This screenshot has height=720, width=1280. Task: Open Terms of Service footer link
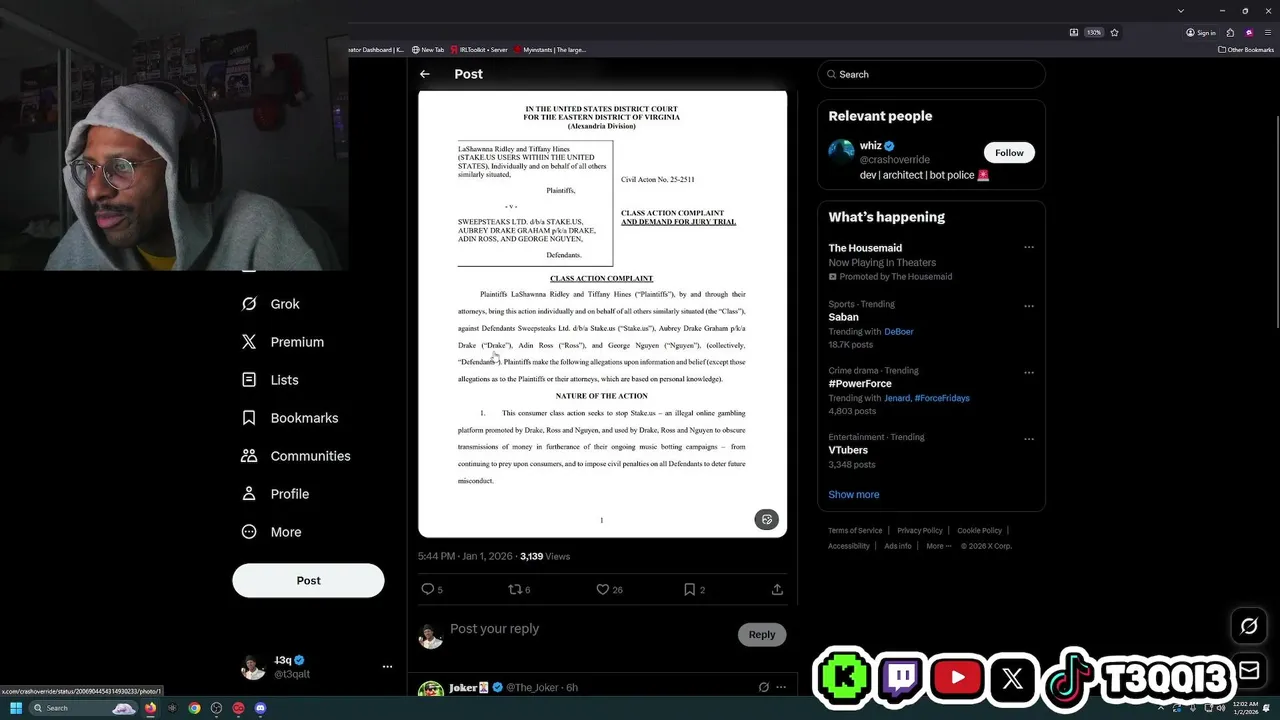click(855, 531)
